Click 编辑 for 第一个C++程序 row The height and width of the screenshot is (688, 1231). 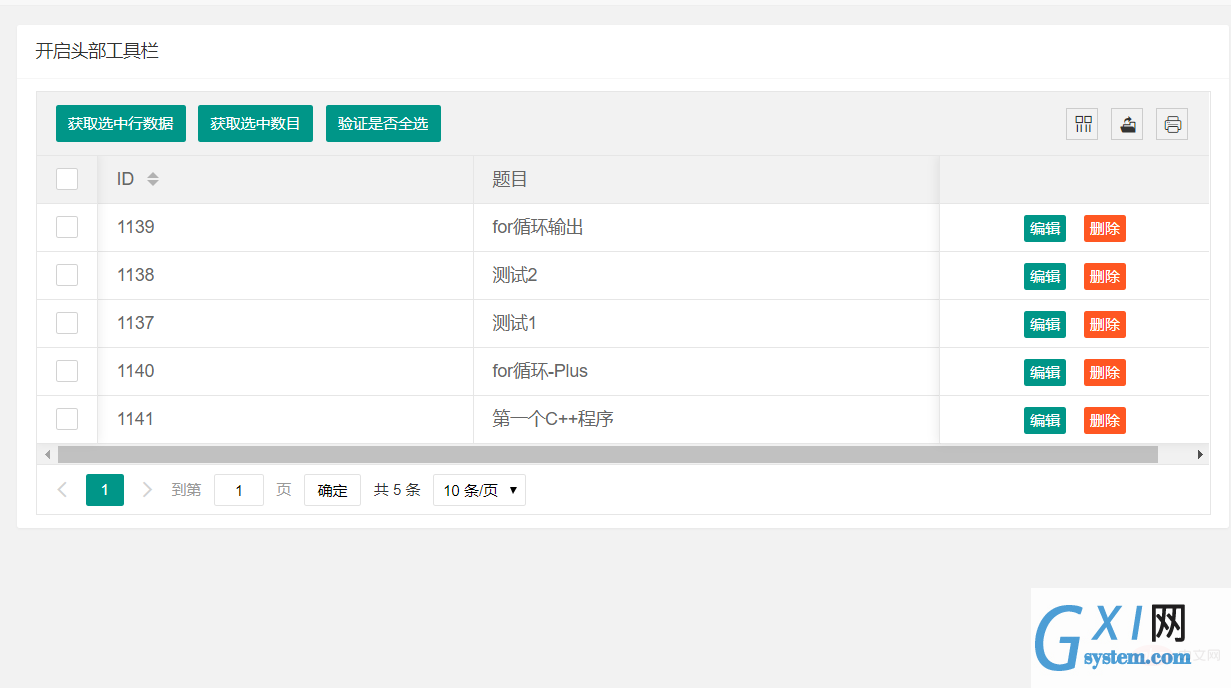pos(1045,420)
